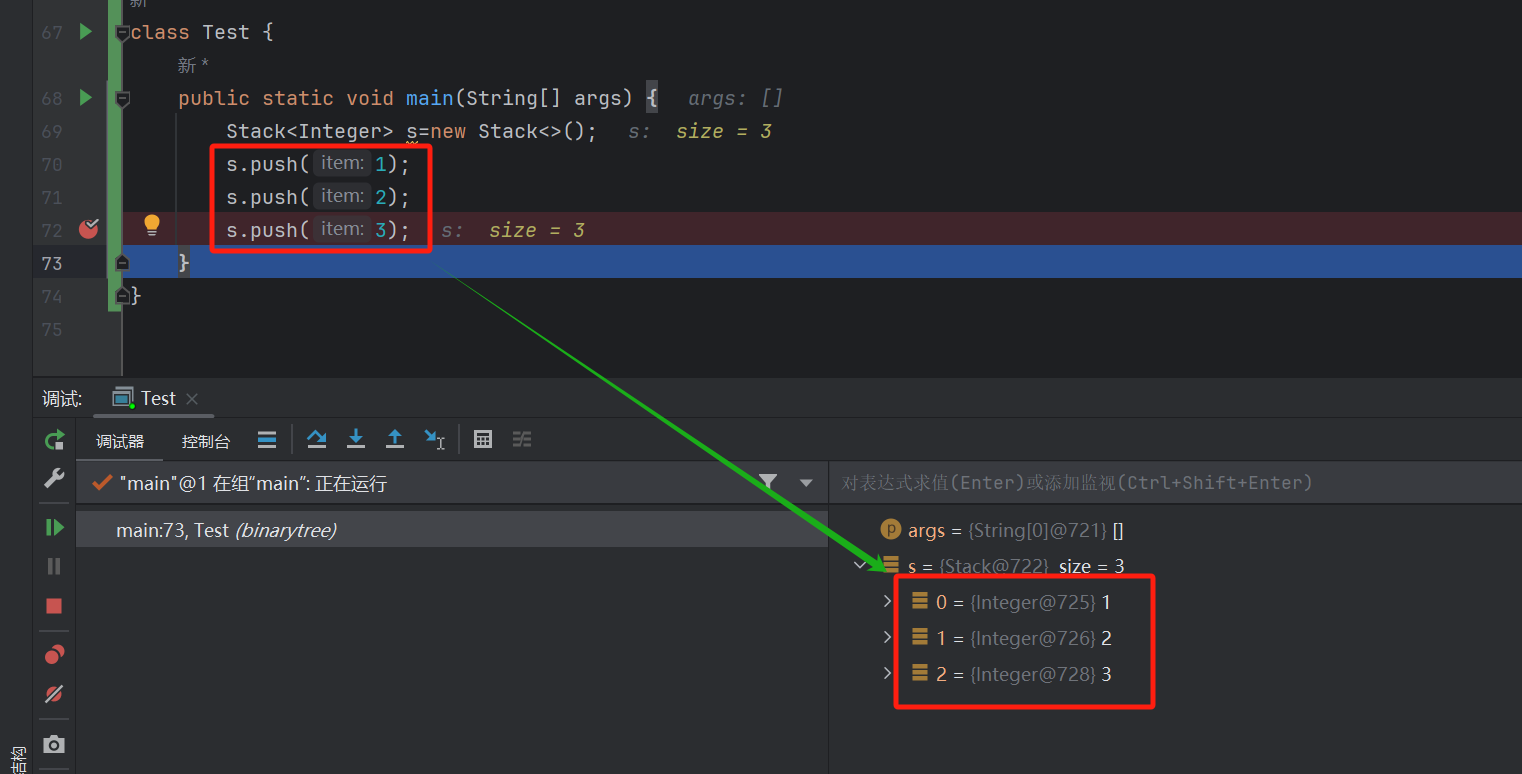Screen dimensions: 1522x774
Task: Step Out with the up arrow icon
Action: pos(395,439)
